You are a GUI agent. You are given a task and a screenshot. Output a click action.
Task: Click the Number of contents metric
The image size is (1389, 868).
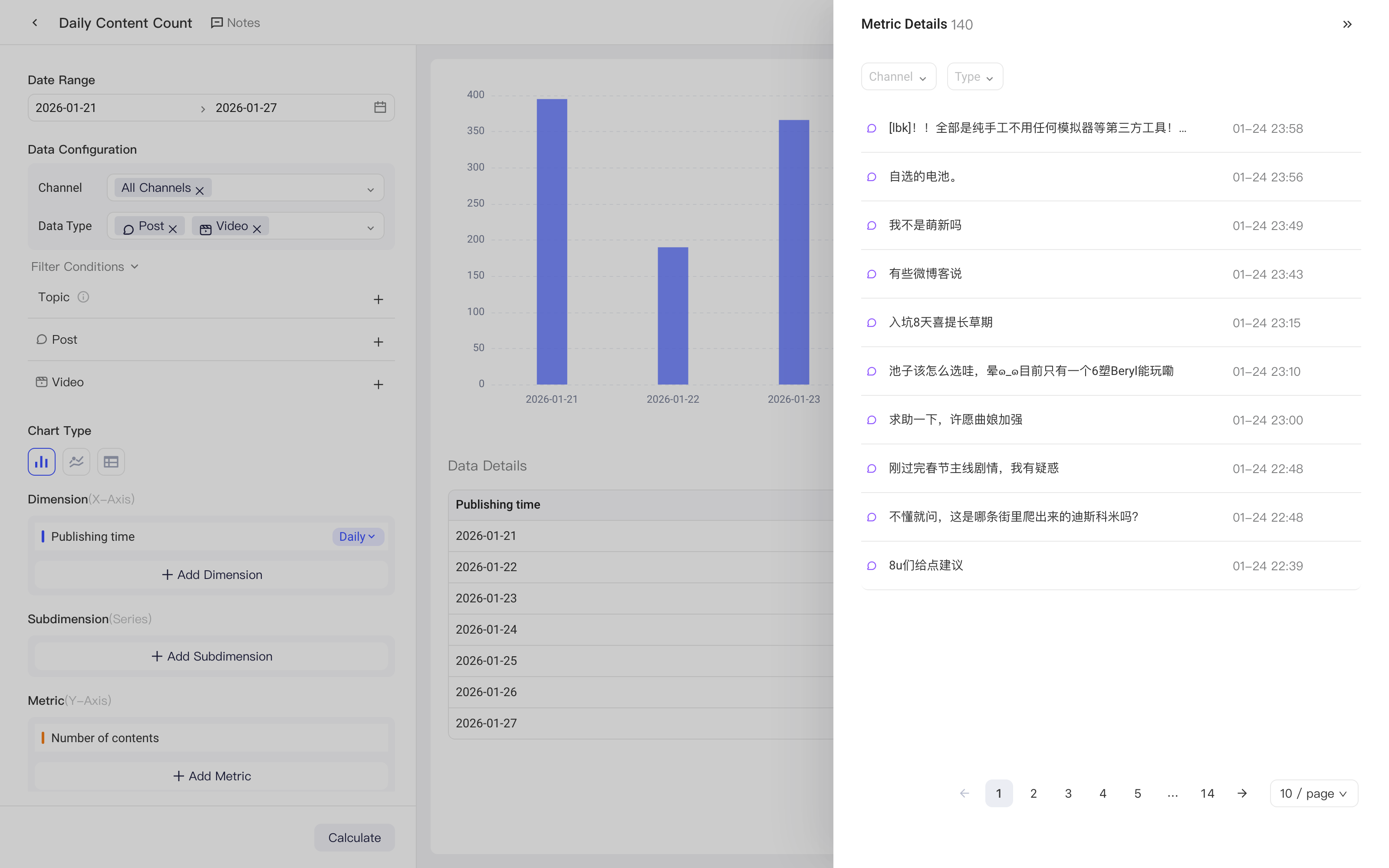(x=211, y=738)
